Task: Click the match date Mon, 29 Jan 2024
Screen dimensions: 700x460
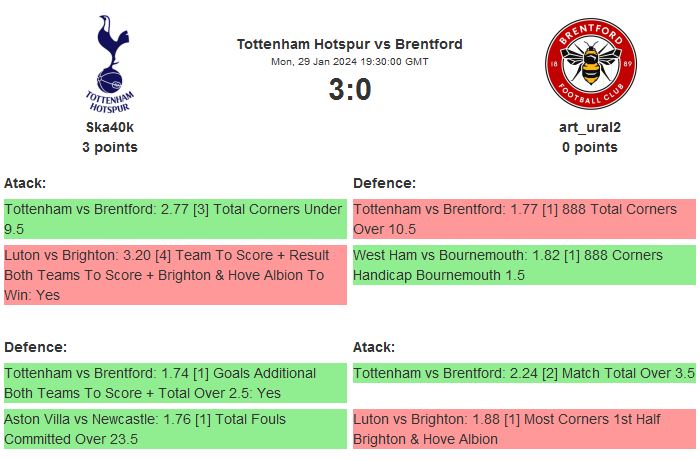Action: coord(349,62)
